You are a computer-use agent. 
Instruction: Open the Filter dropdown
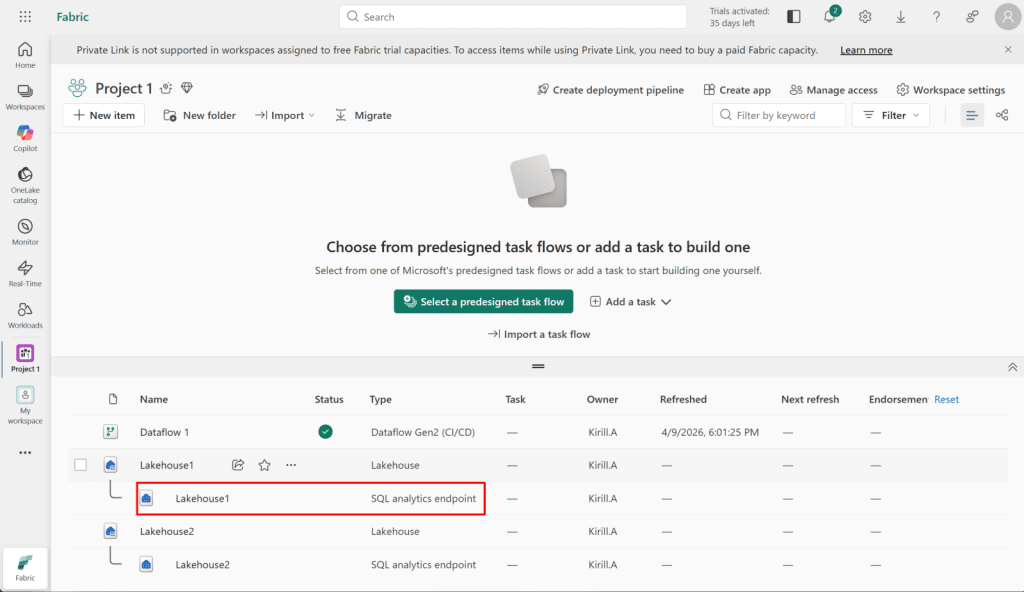tap(890, 116)
